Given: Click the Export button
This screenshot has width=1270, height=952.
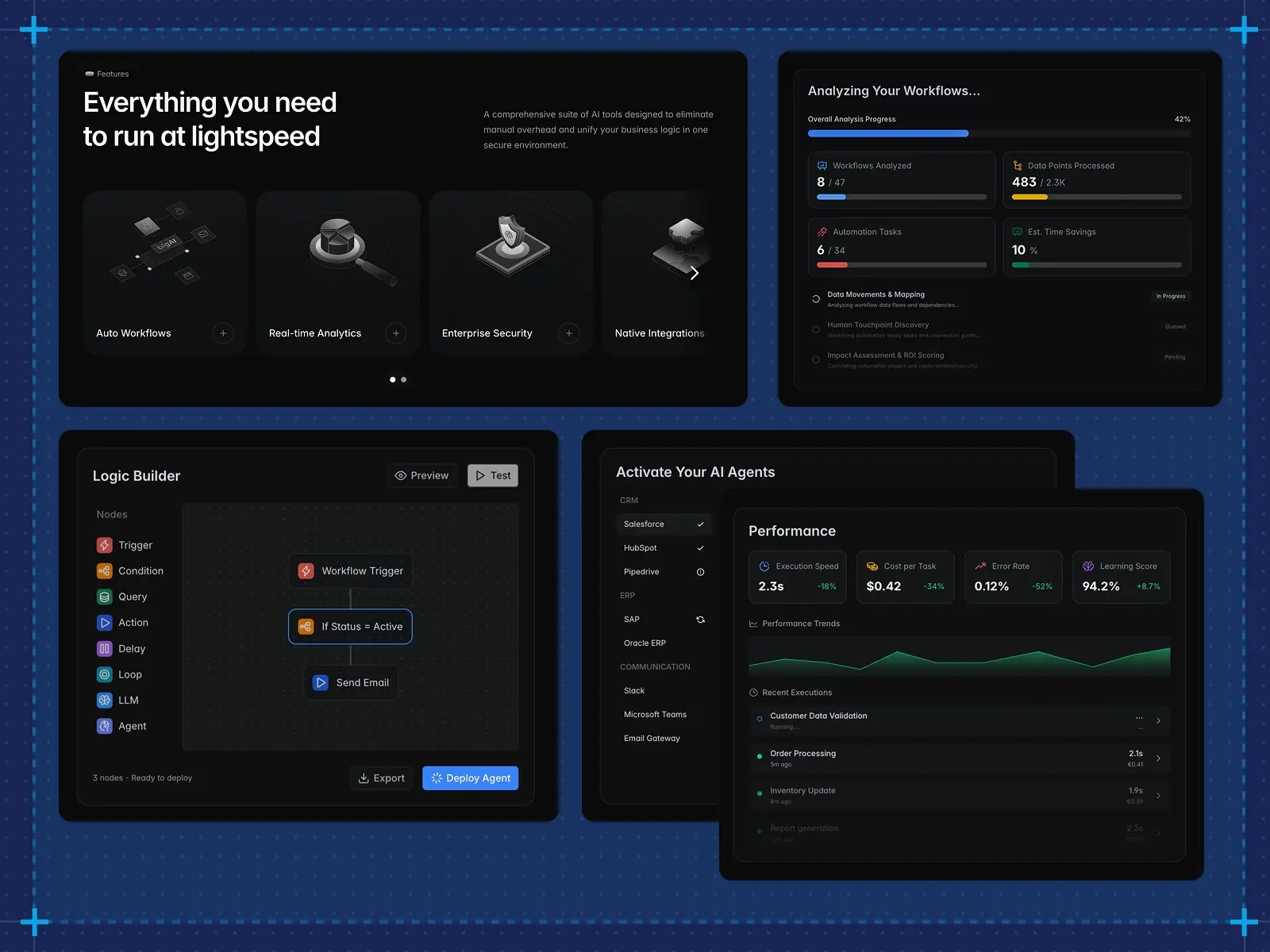Looking at the screenshot, I should click(x=382, y=778).
